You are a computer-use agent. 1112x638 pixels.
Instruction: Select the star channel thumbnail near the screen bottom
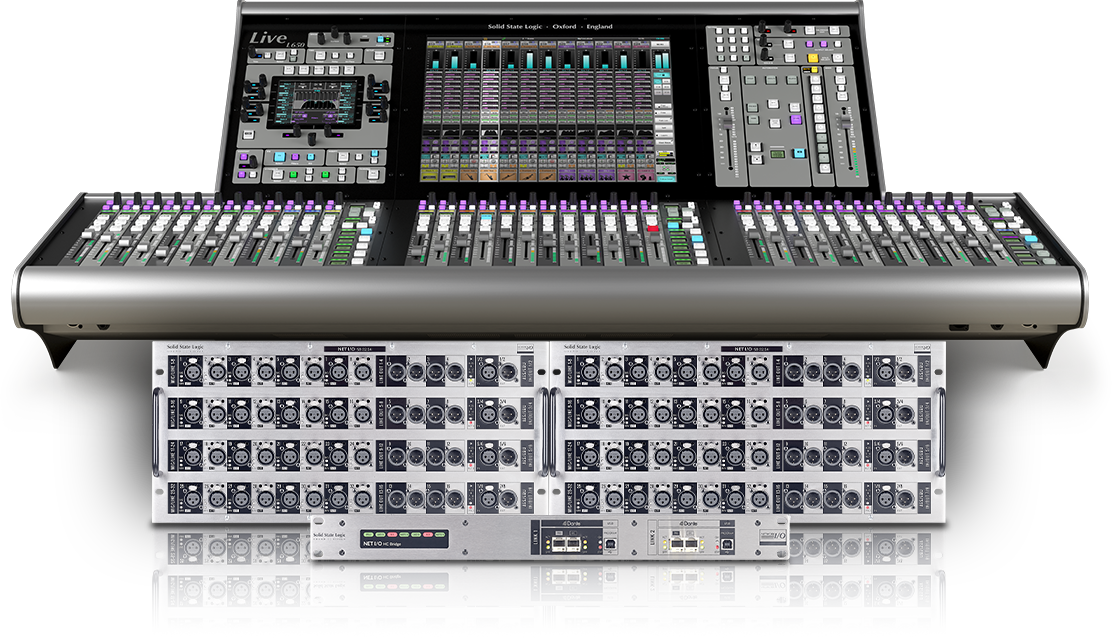[x=627, y=177]
